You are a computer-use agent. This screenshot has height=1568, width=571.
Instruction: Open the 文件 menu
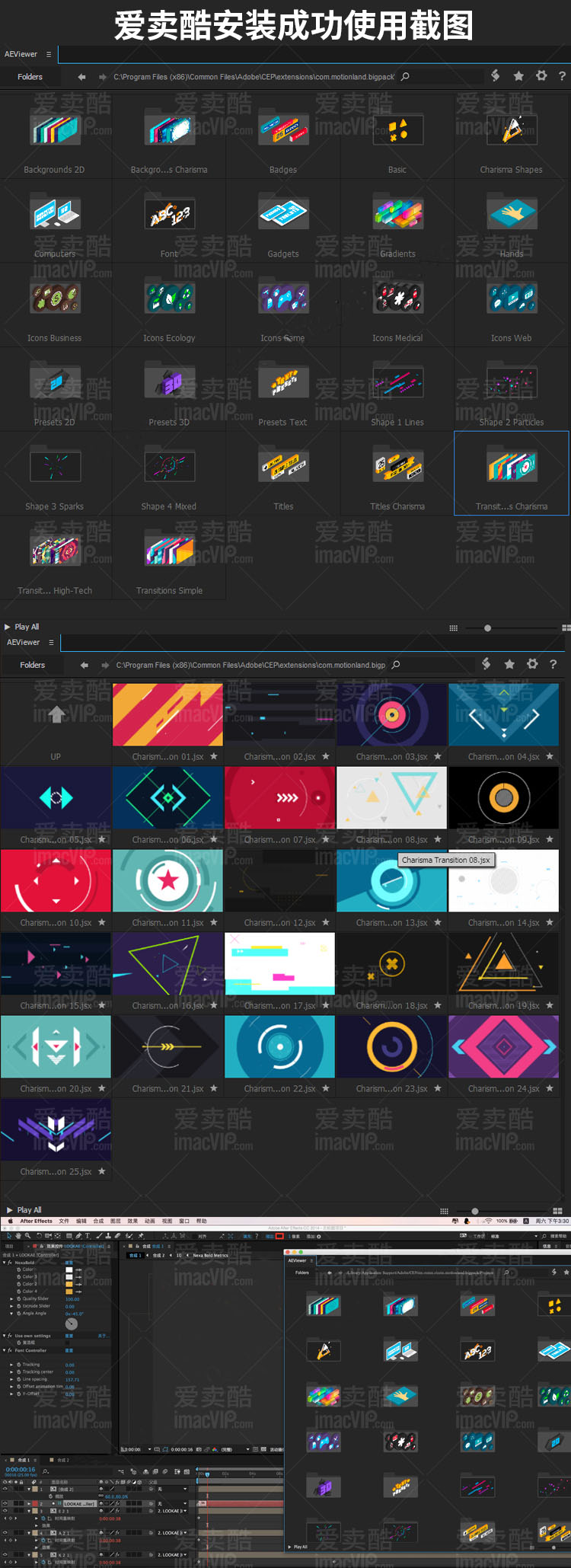(x=64, y=1221)
